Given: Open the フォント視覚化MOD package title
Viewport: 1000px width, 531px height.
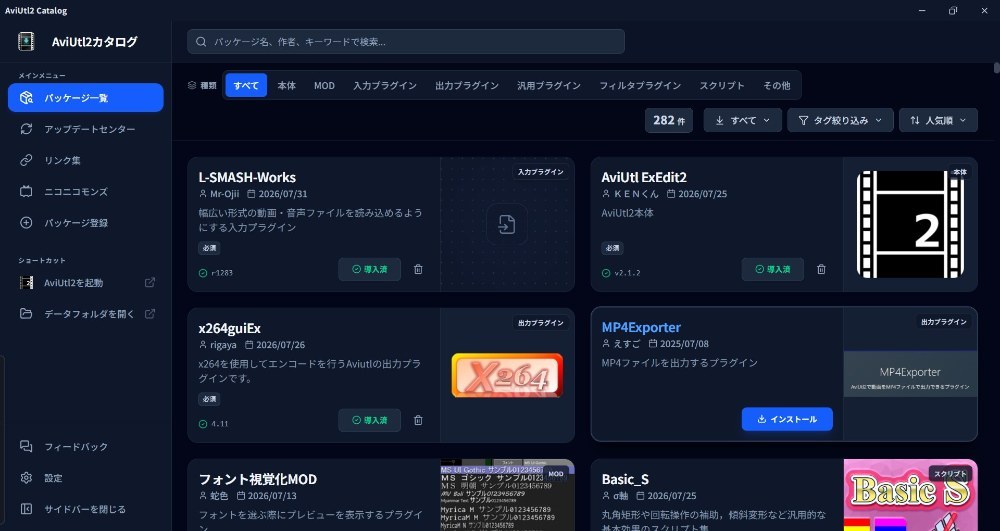Looking at the screenshot, I should [258, 479].
